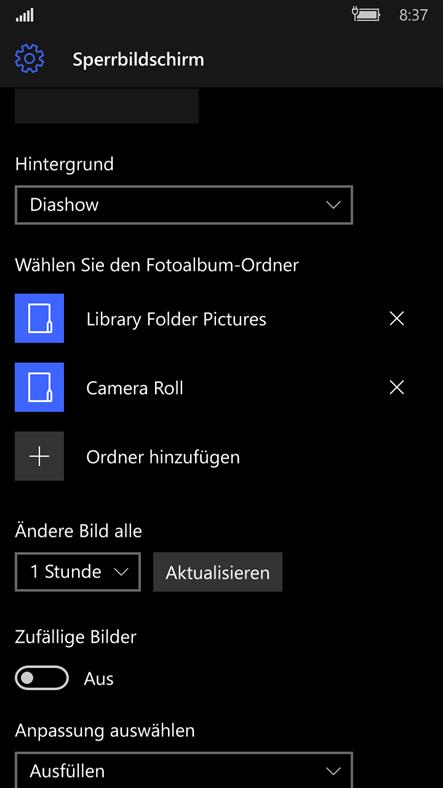Click the Camera Roll folder icon

coord(39,387)
